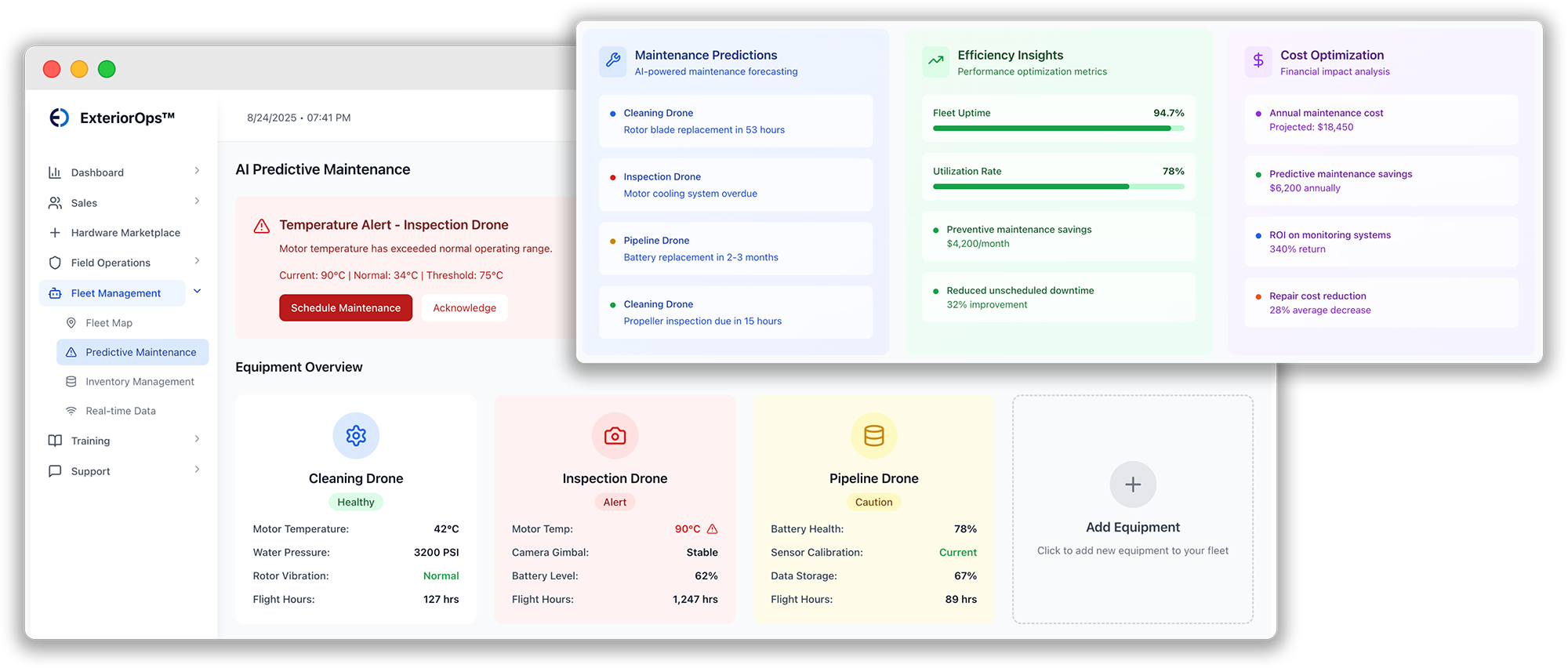Click the Schedule Maintenance button
Screen dimensions: 1568x668
coord(346,308)
